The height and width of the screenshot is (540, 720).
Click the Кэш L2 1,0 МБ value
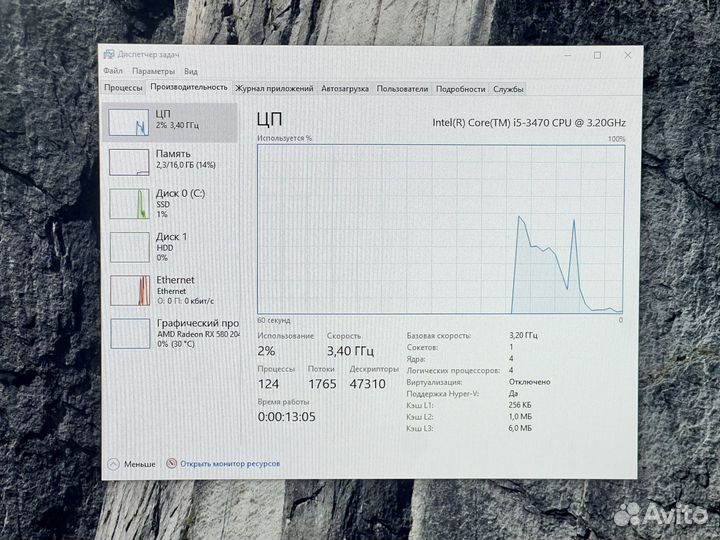[x=520, y=416]
